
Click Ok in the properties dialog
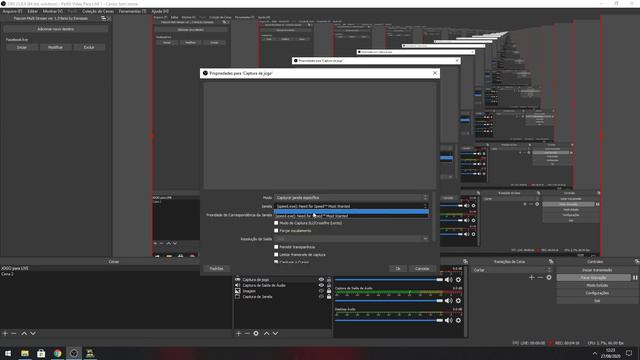click(x=398, y=269)
